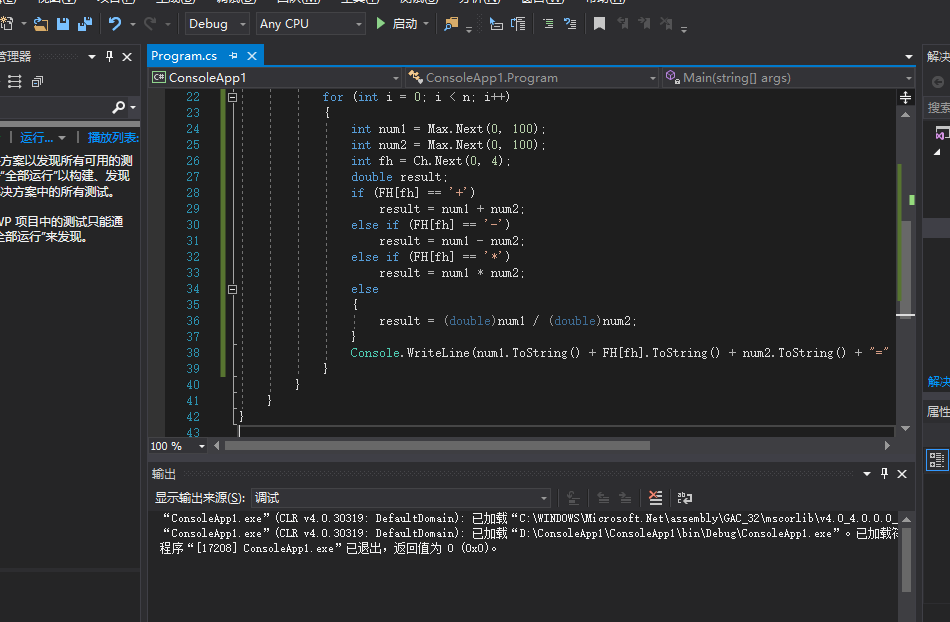Go to the next bookmark
The height and width of the screenshot is (622, 950).
point(644,24)
